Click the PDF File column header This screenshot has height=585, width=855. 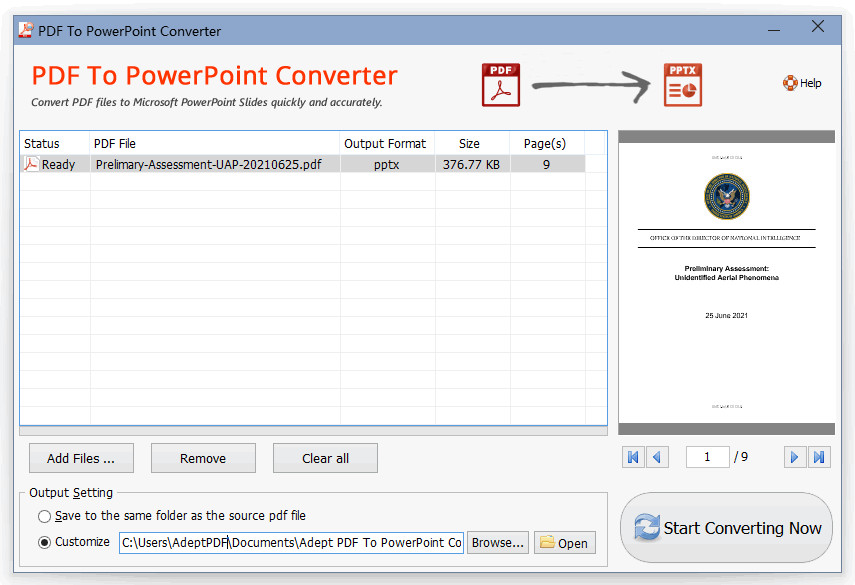click(215, 143)
